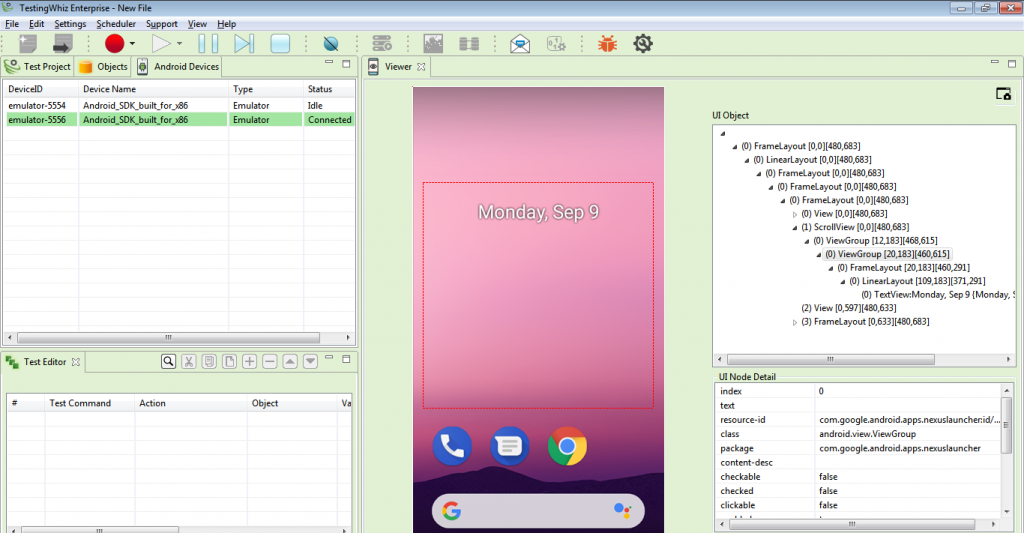
Task: Click the Test Editor cut scissors icon
Action: (189, 361)
